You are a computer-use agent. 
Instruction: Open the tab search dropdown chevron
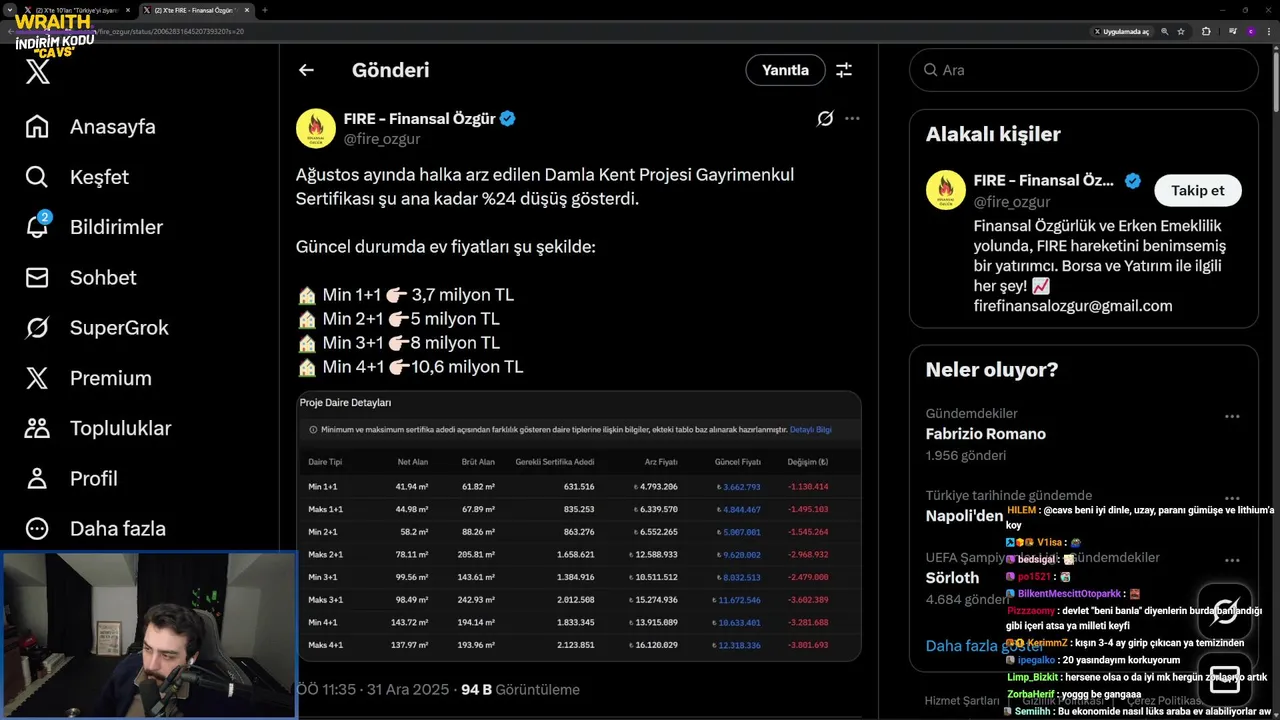[x=9, y=9]
